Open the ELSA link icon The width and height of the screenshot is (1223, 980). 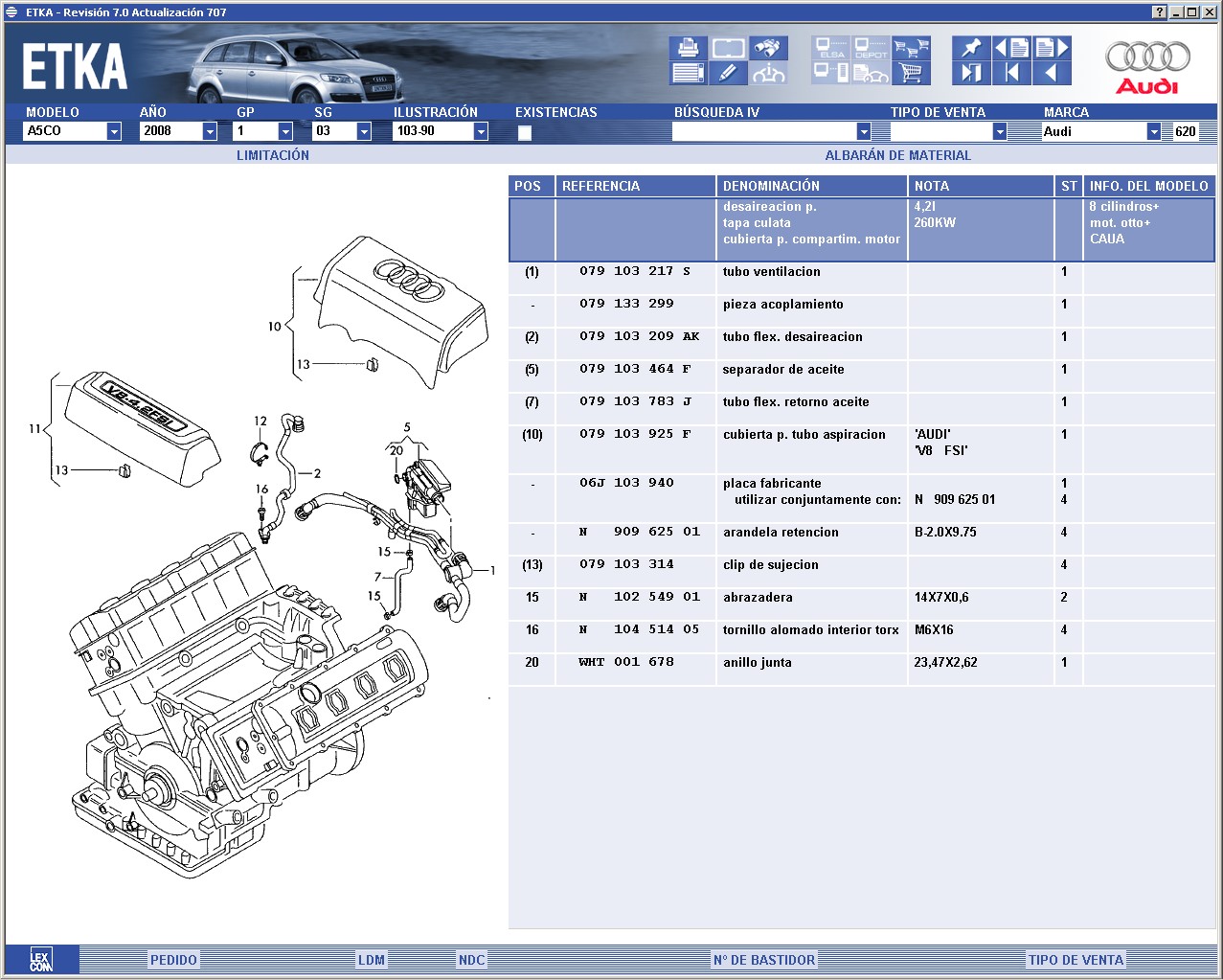point(830,48)
